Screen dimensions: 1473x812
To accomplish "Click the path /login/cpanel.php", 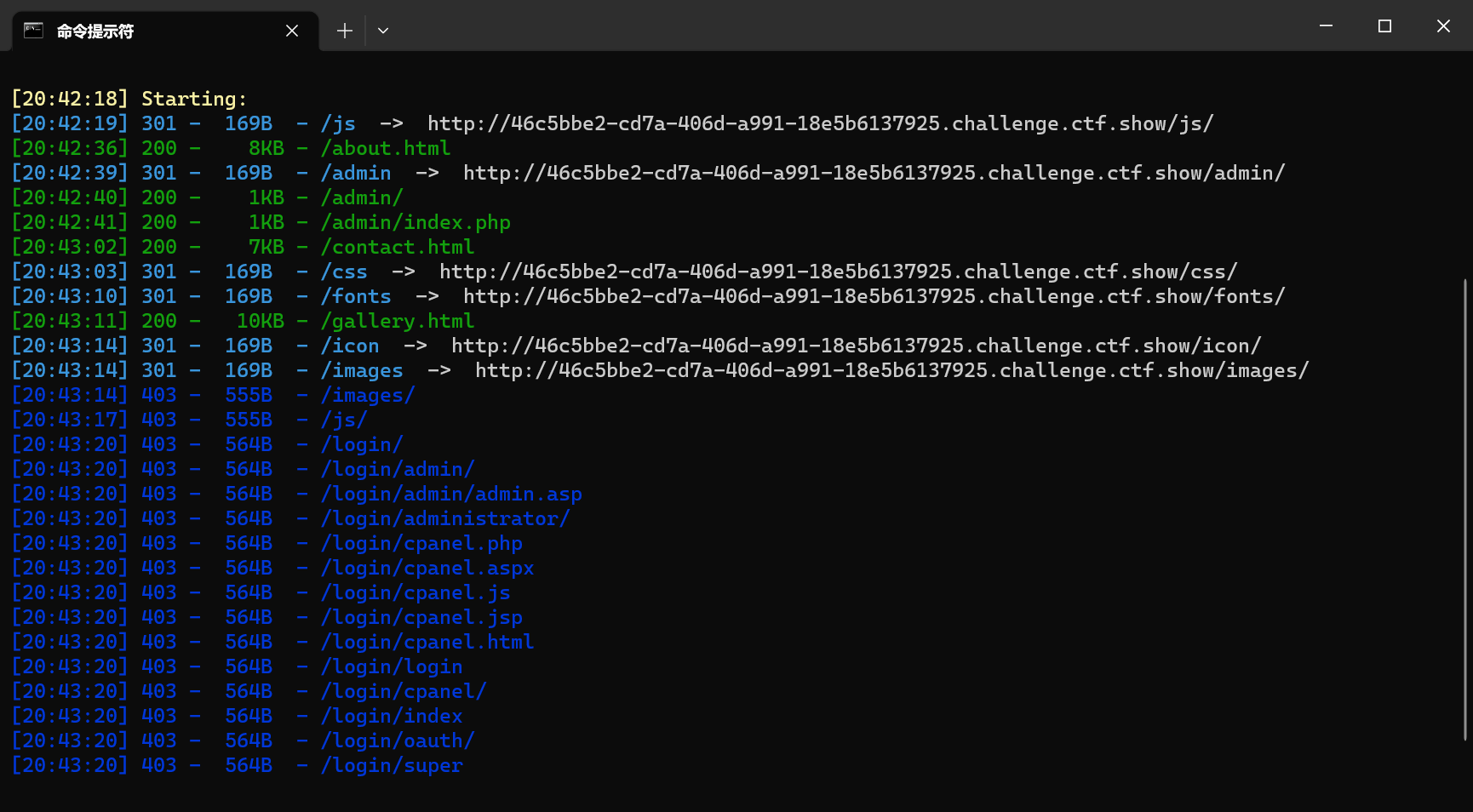I will (x=421, y=543).
